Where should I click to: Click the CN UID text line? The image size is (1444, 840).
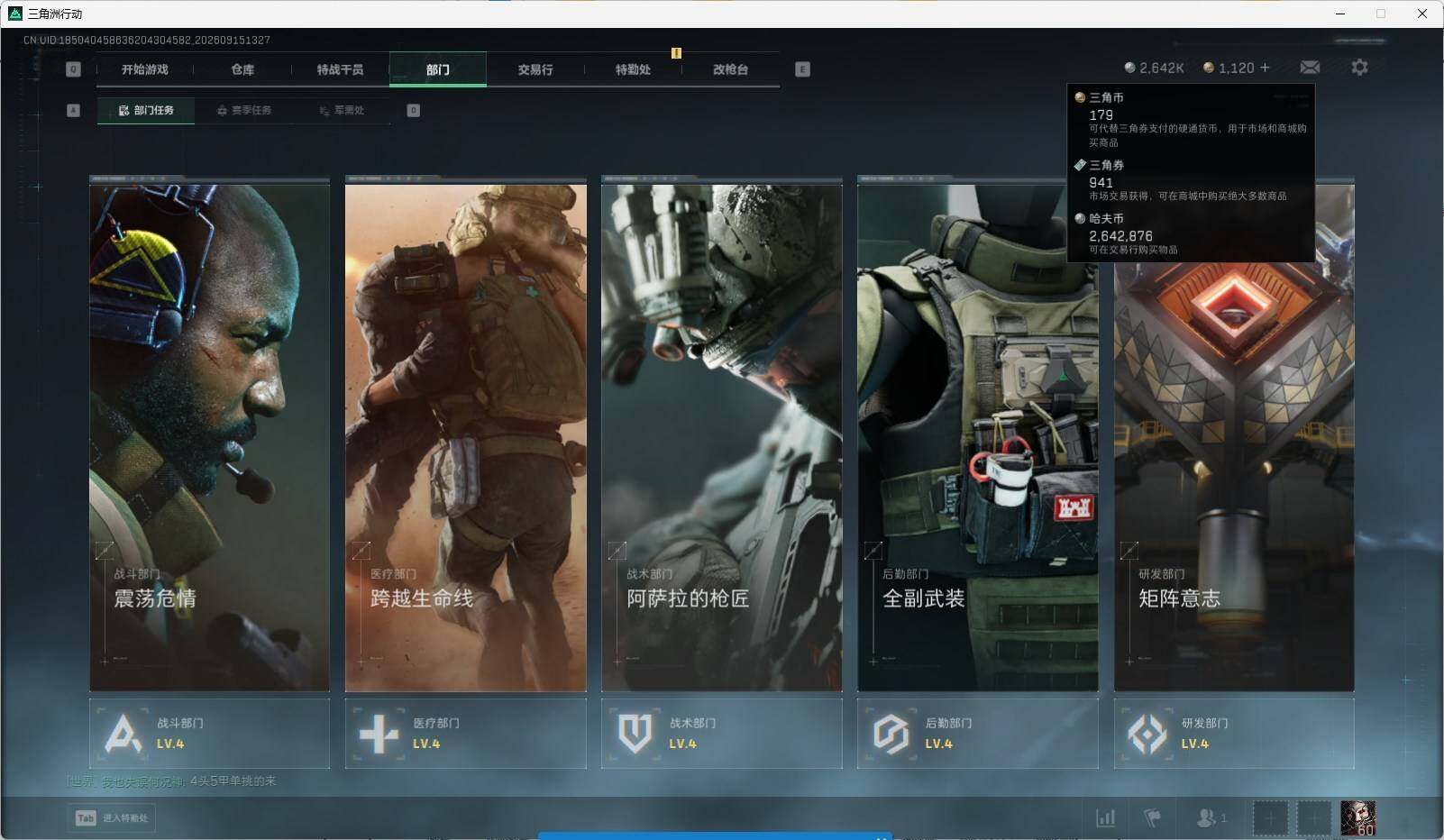pyautogui.click(x=147, y=40)
